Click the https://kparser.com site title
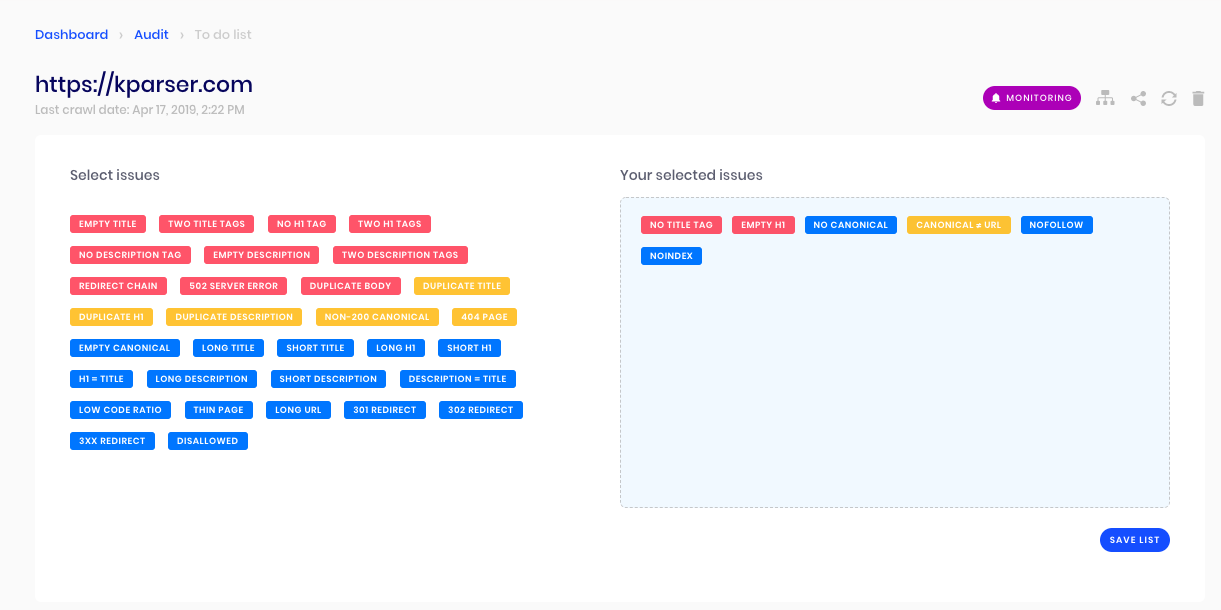Viewport: 1221px width, 610px height. point(144,84)
